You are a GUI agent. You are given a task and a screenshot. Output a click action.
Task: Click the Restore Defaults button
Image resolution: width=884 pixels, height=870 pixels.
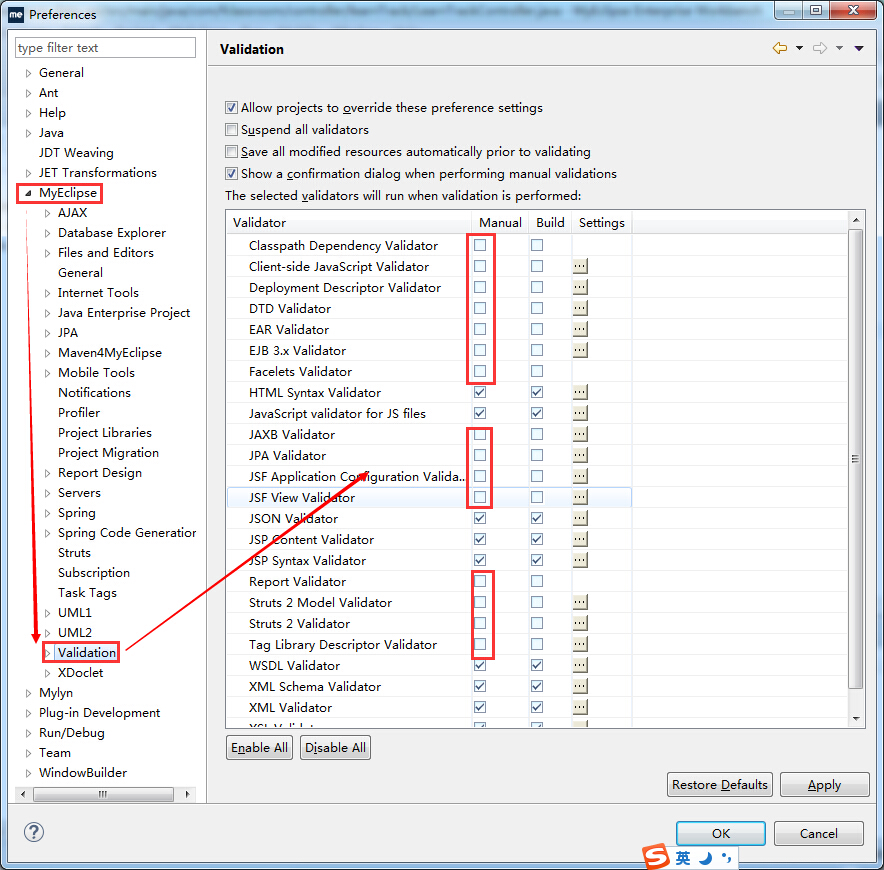[x=719, y=785]
